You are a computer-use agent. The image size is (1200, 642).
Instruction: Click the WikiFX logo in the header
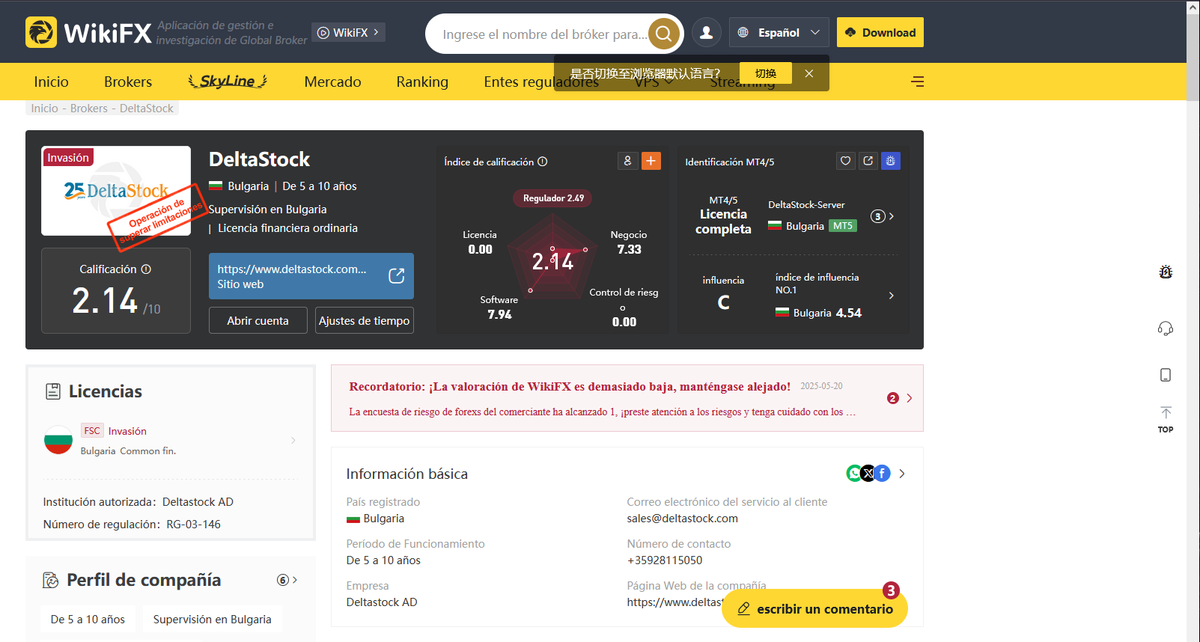[88, 33]
